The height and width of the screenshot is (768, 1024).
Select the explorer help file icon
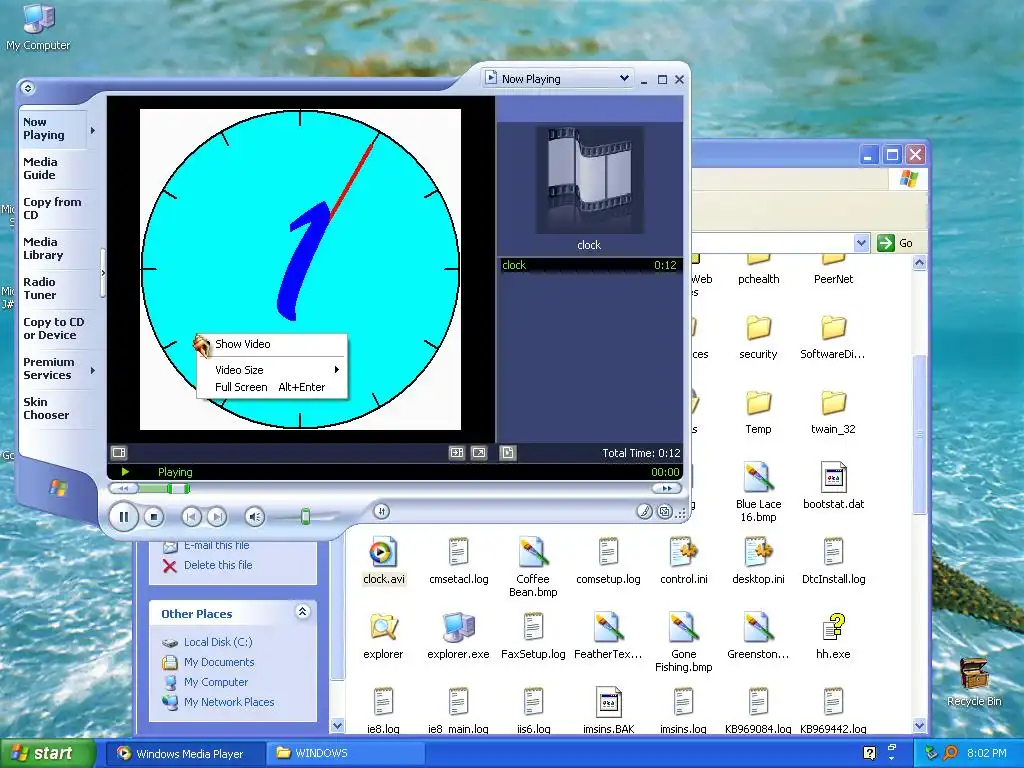383,637
